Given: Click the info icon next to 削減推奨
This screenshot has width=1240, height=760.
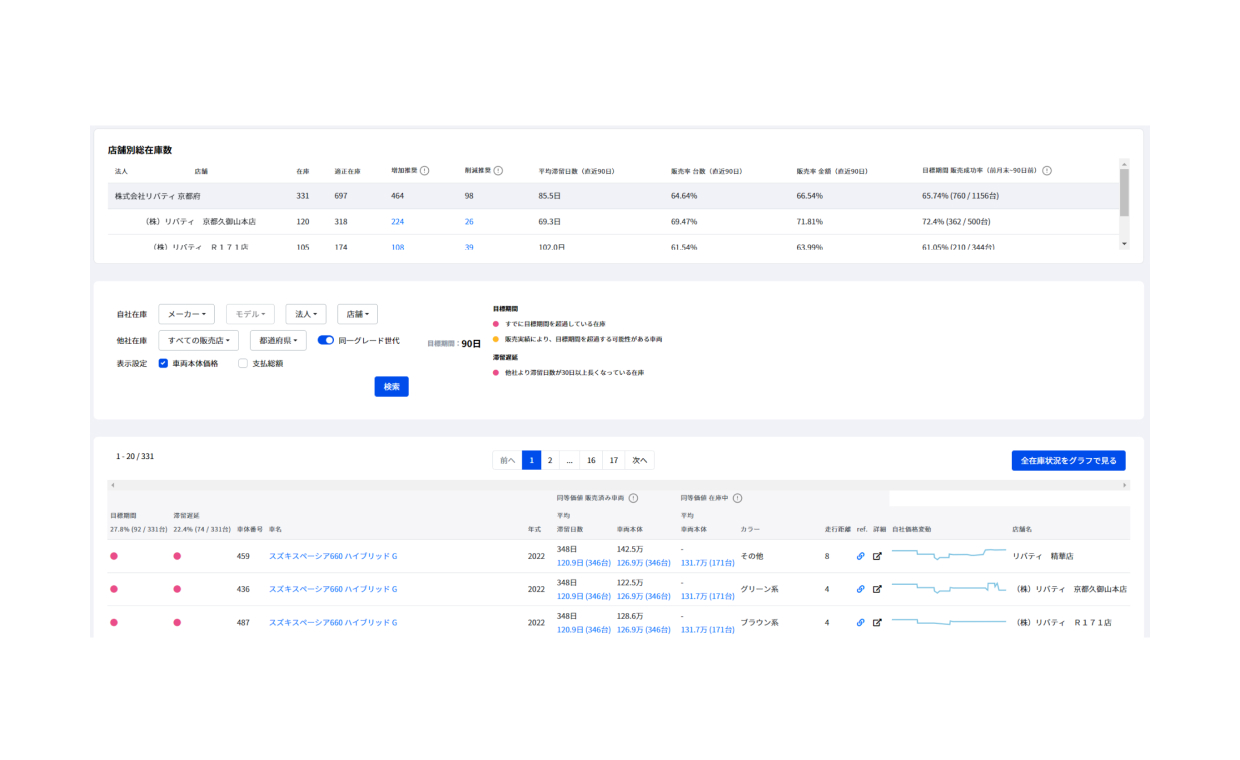Looking at the screenshot, I should click(498, 171).
